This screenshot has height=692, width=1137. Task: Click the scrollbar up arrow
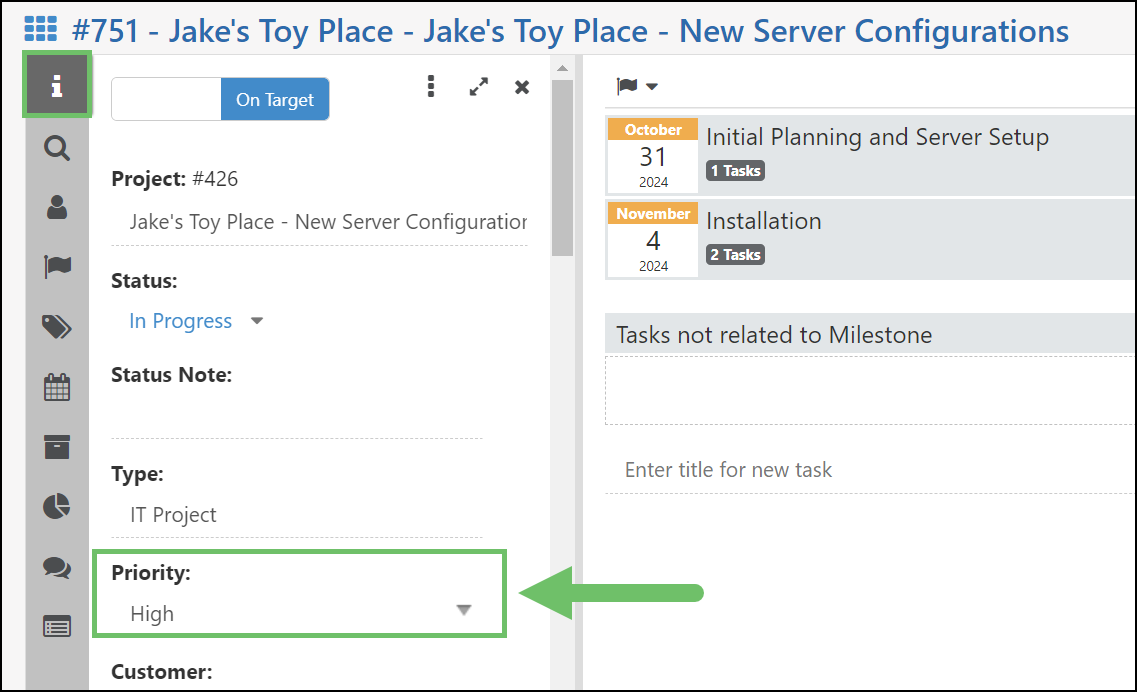tap(562, 68)
